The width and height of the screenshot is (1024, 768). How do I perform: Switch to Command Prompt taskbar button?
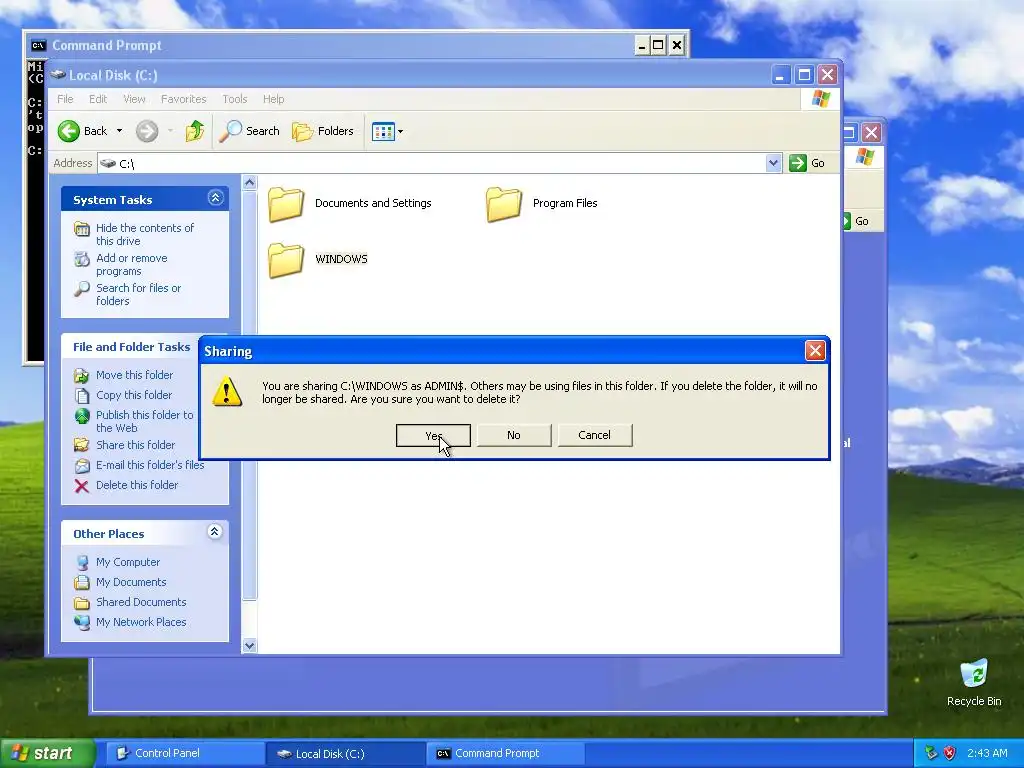pyautogui.click(x=505, y=754)
